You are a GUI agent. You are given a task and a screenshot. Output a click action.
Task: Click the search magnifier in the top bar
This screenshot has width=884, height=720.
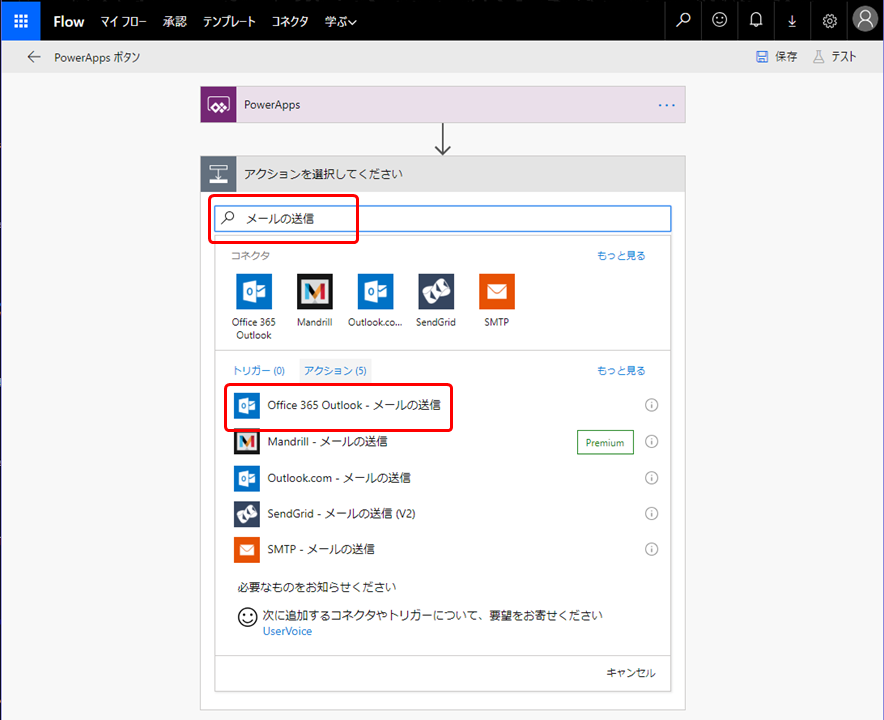(x=683, y=20)
